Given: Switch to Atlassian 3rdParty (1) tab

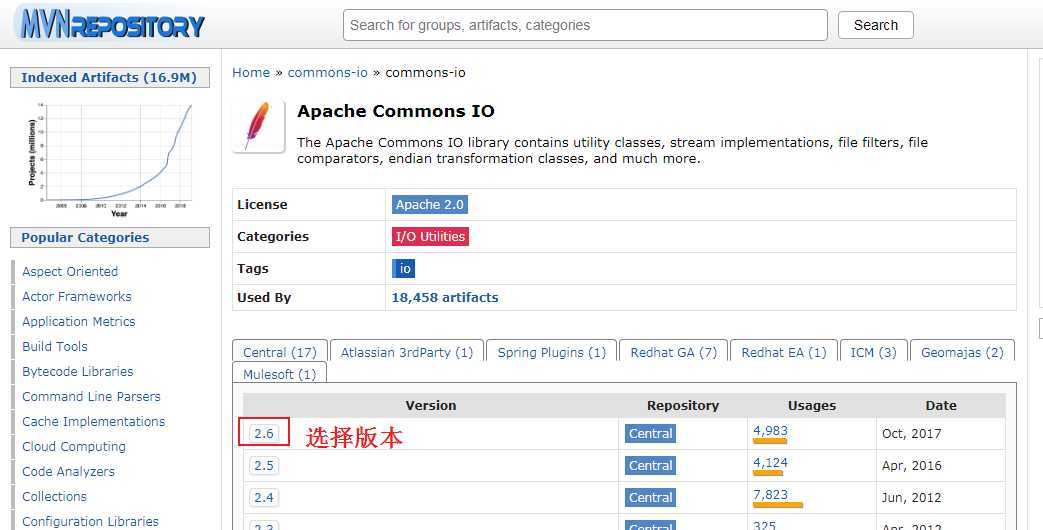Looking at the screenshot, I should pyautogui.click(x=407, y=352).
